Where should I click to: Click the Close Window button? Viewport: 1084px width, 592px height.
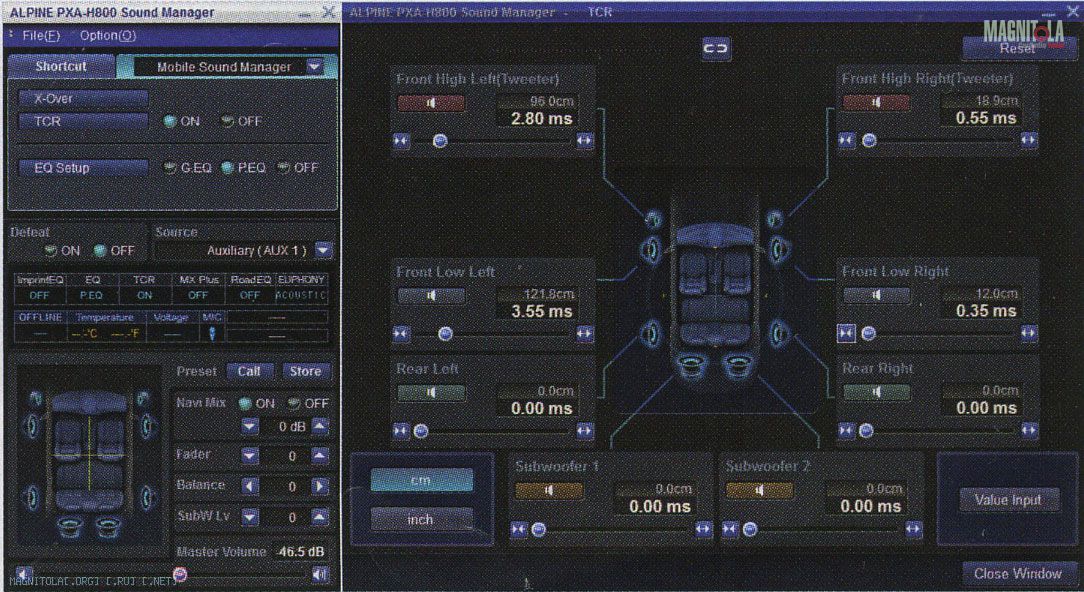[x=1018, y=573]
